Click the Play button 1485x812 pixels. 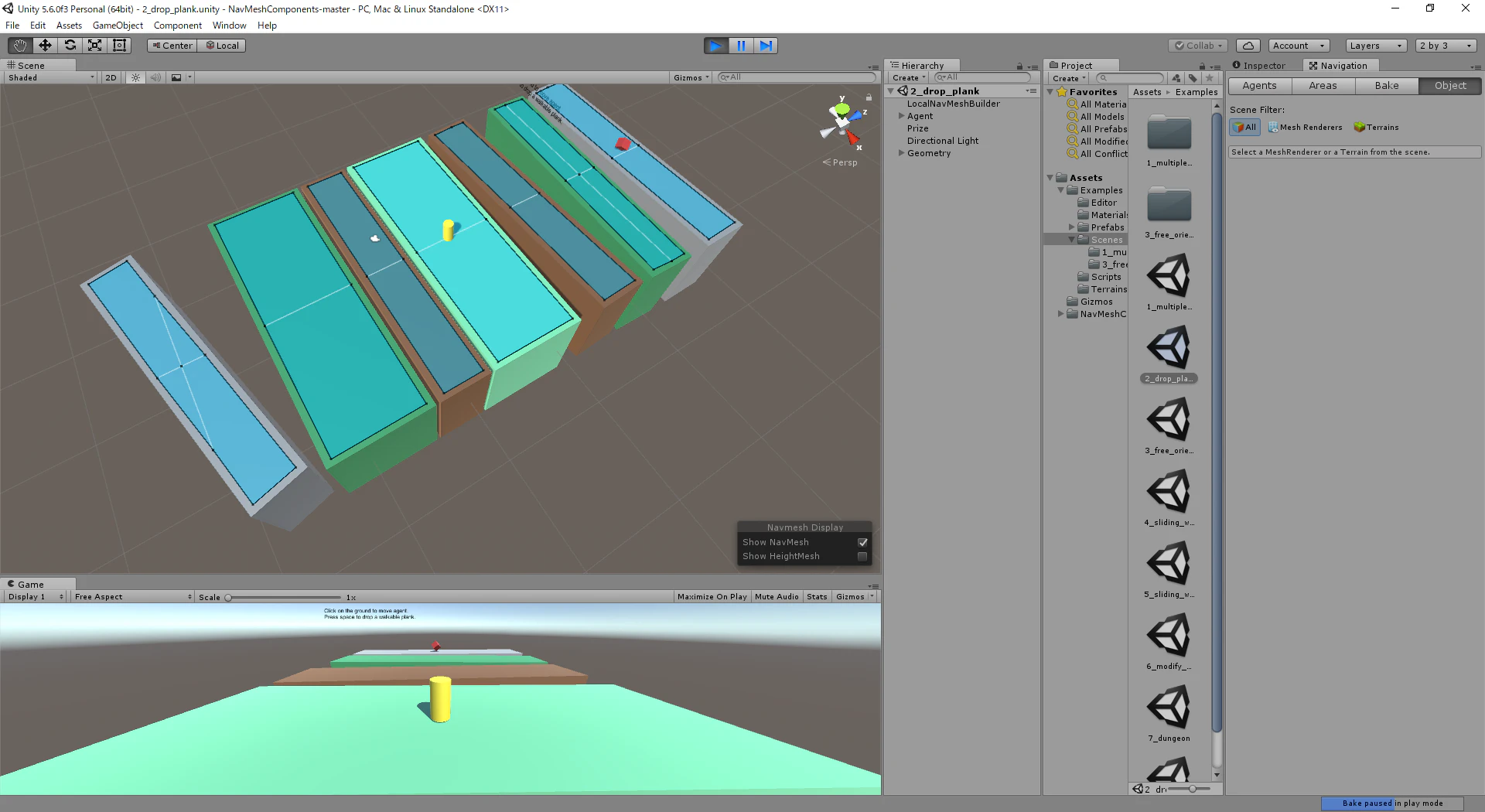pos(716,46)
